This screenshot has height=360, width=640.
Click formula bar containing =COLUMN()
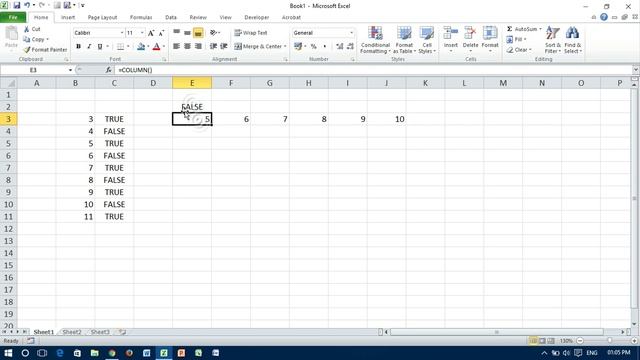(x=373, y=70)
